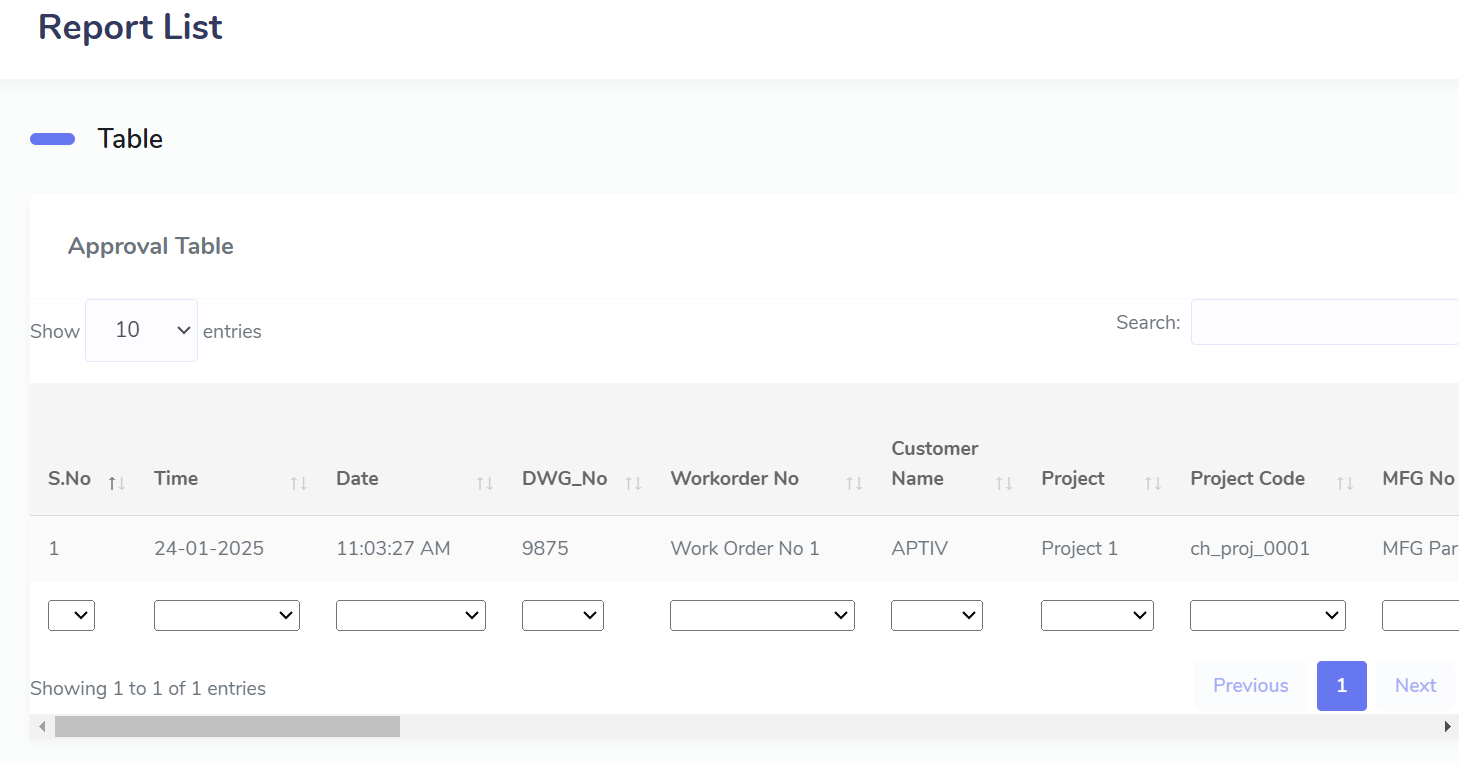Click sort arrows in Time column header
Screen dimensions: 1459x765
pyautogui.click(x=298, y=483)
